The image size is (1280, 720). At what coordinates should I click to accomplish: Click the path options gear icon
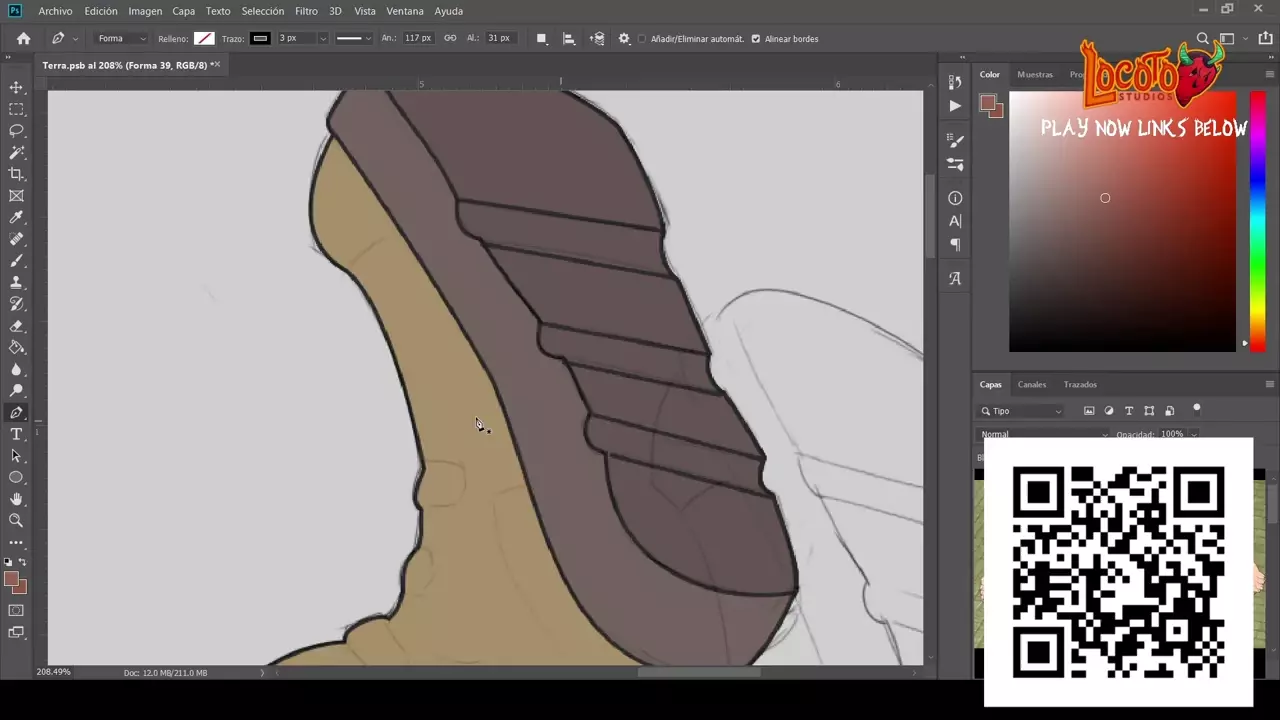coord(624,39)
